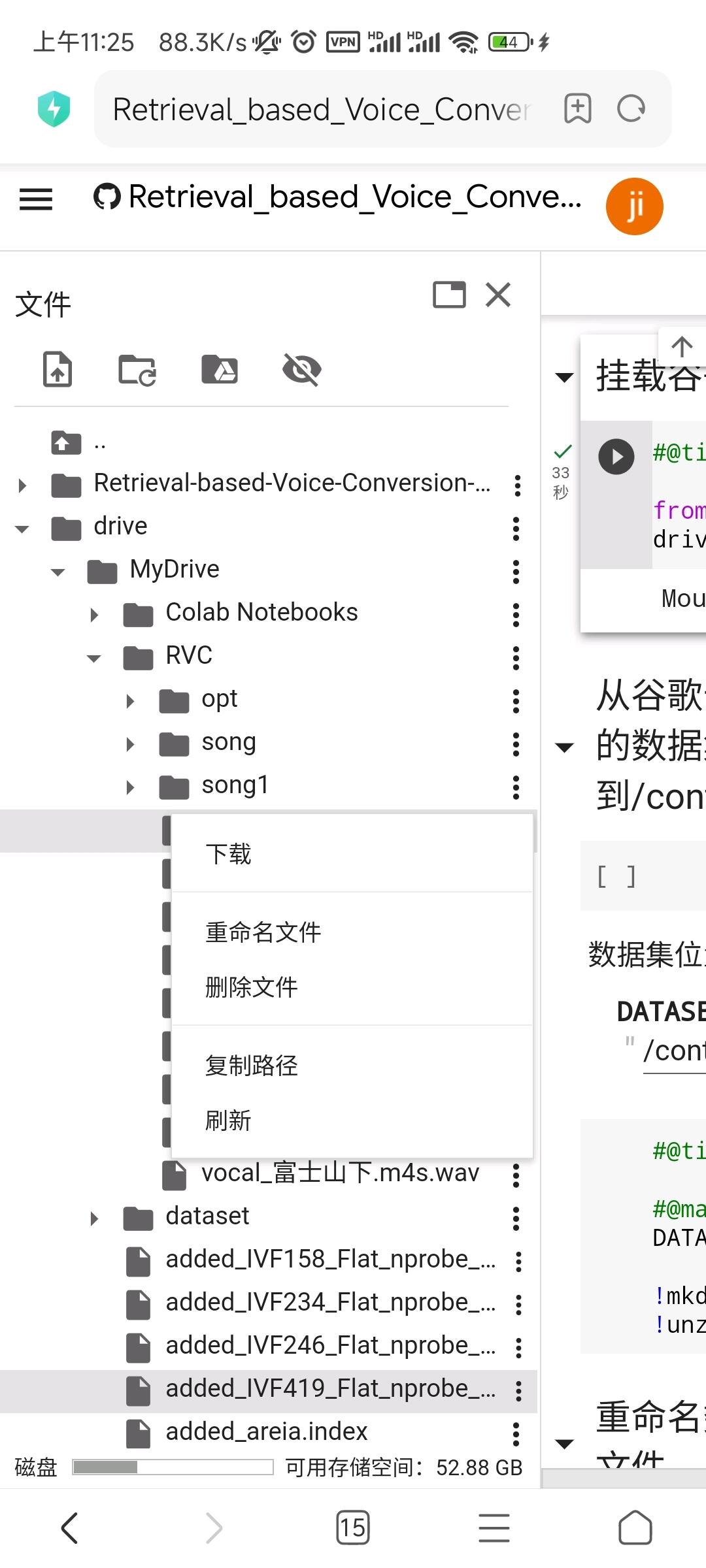Choose 复制路径 in the context menu
Image resolution: width=706 pixels, height=1568 pixels.
click(251, 1066)
